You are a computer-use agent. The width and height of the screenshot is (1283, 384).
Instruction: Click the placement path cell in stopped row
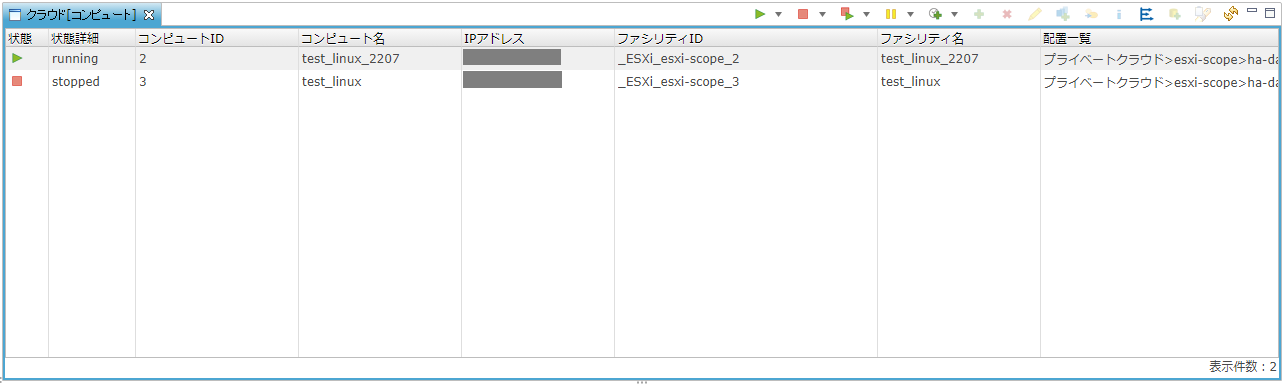(x=1160, y=81)
